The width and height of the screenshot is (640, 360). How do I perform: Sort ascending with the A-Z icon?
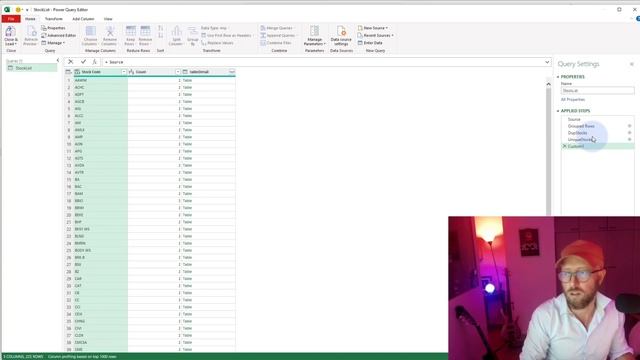[x=160, y=28]
